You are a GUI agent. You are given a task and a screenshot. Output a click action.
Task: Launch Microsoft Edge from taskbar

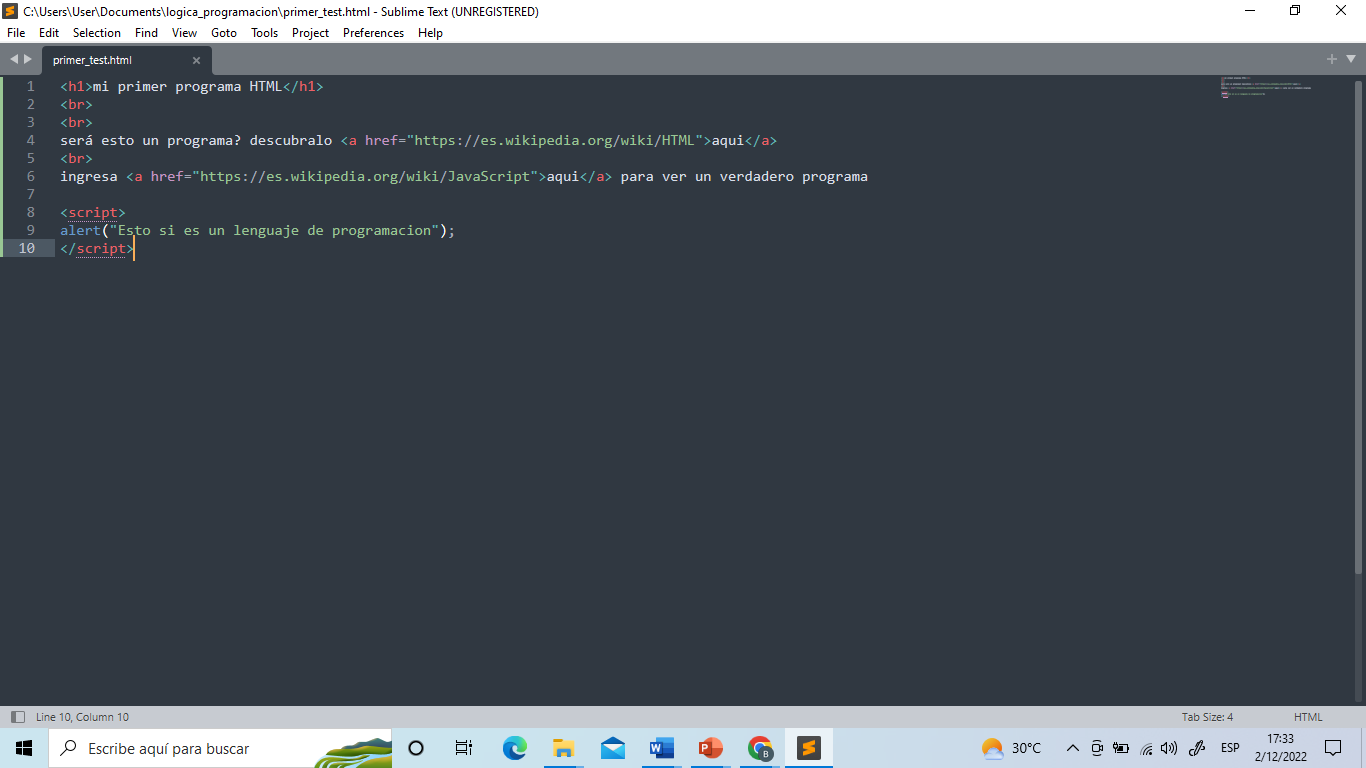514,748
